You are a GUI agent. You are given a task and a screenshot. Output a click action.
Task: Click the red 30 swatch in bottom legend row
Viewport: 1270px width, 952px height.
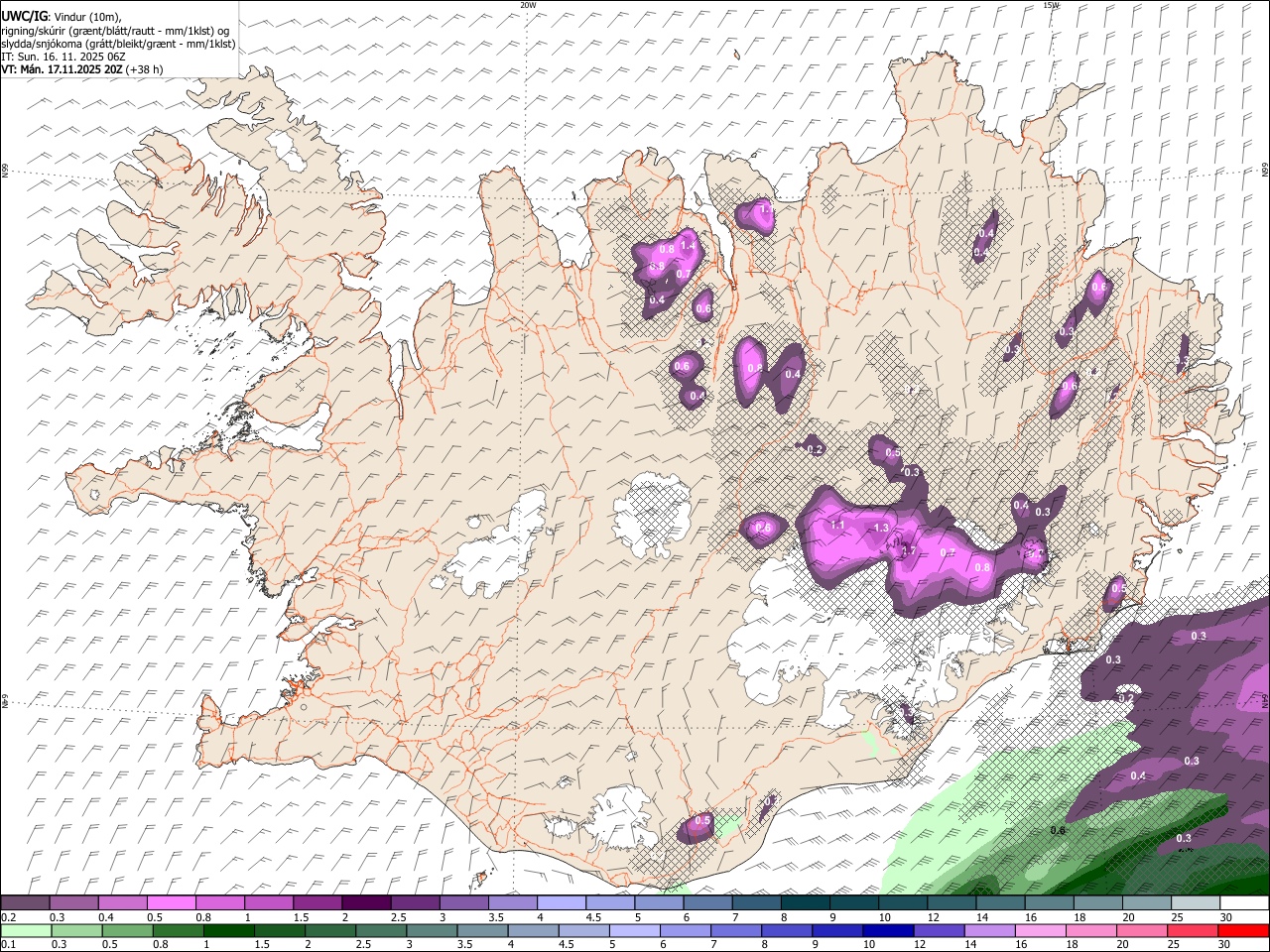(1243, 930)
